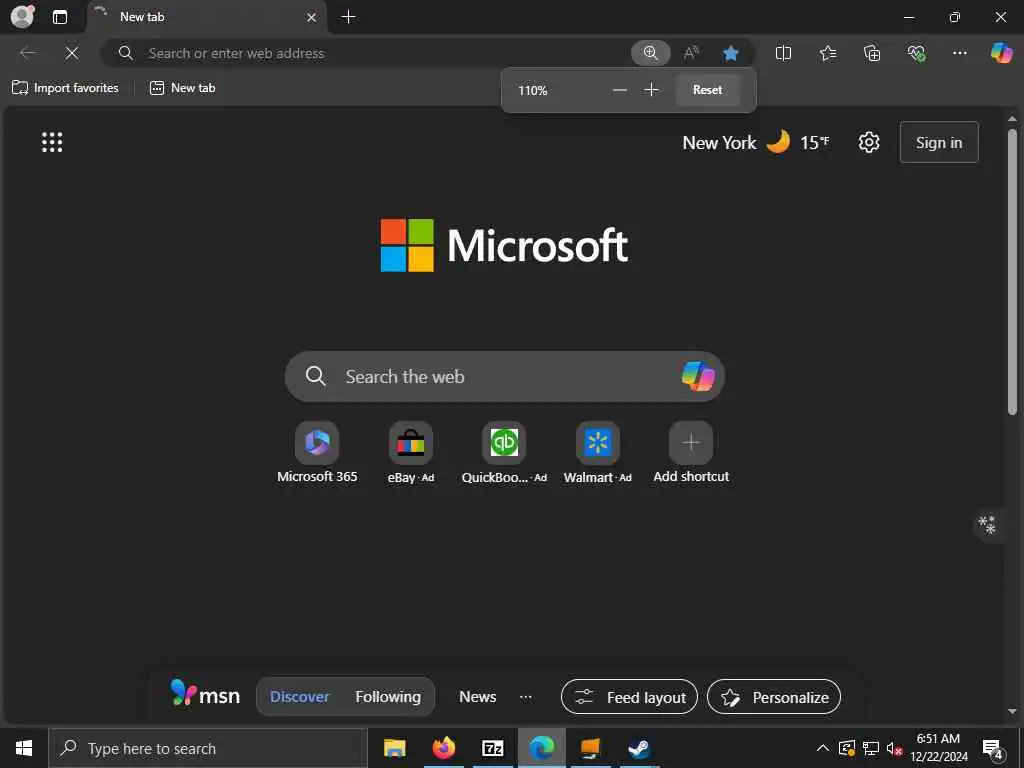Expand more feed categories ellipsis
This screenshot has width=1024, height=768.
(526, 697)
